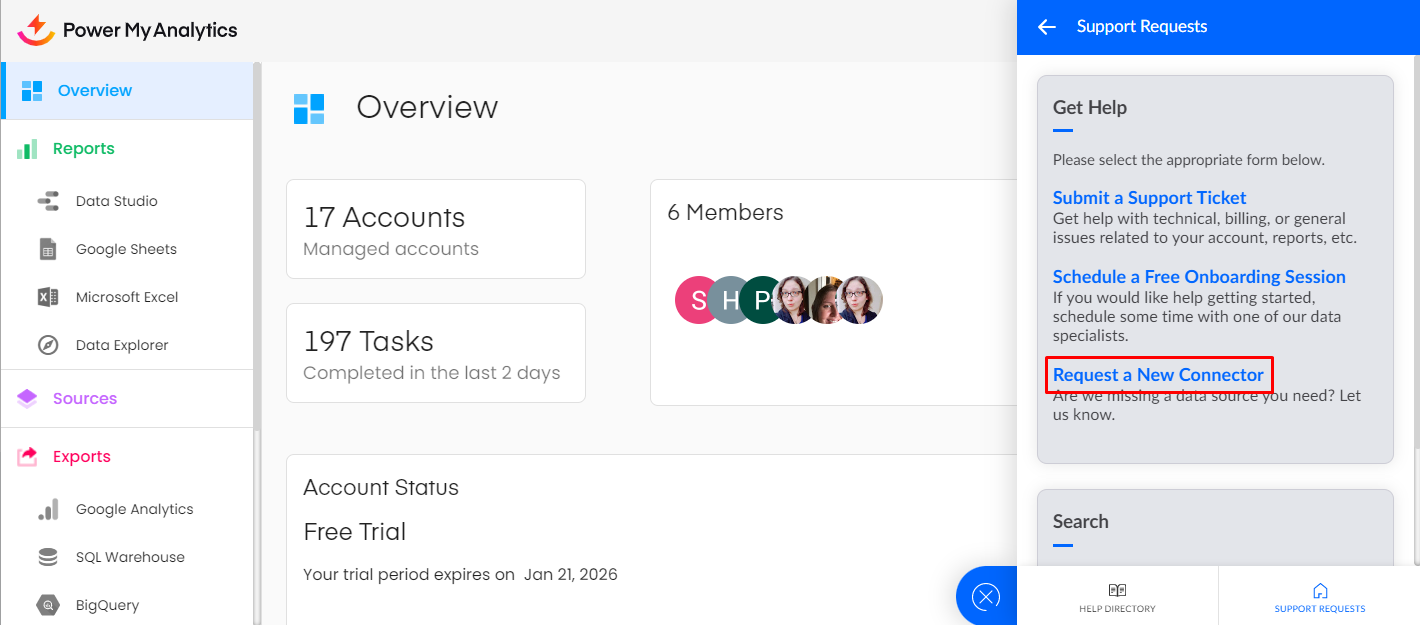Click the Google Sheets icon in sidebar
Screen dimensions: 1420x625
48,249
